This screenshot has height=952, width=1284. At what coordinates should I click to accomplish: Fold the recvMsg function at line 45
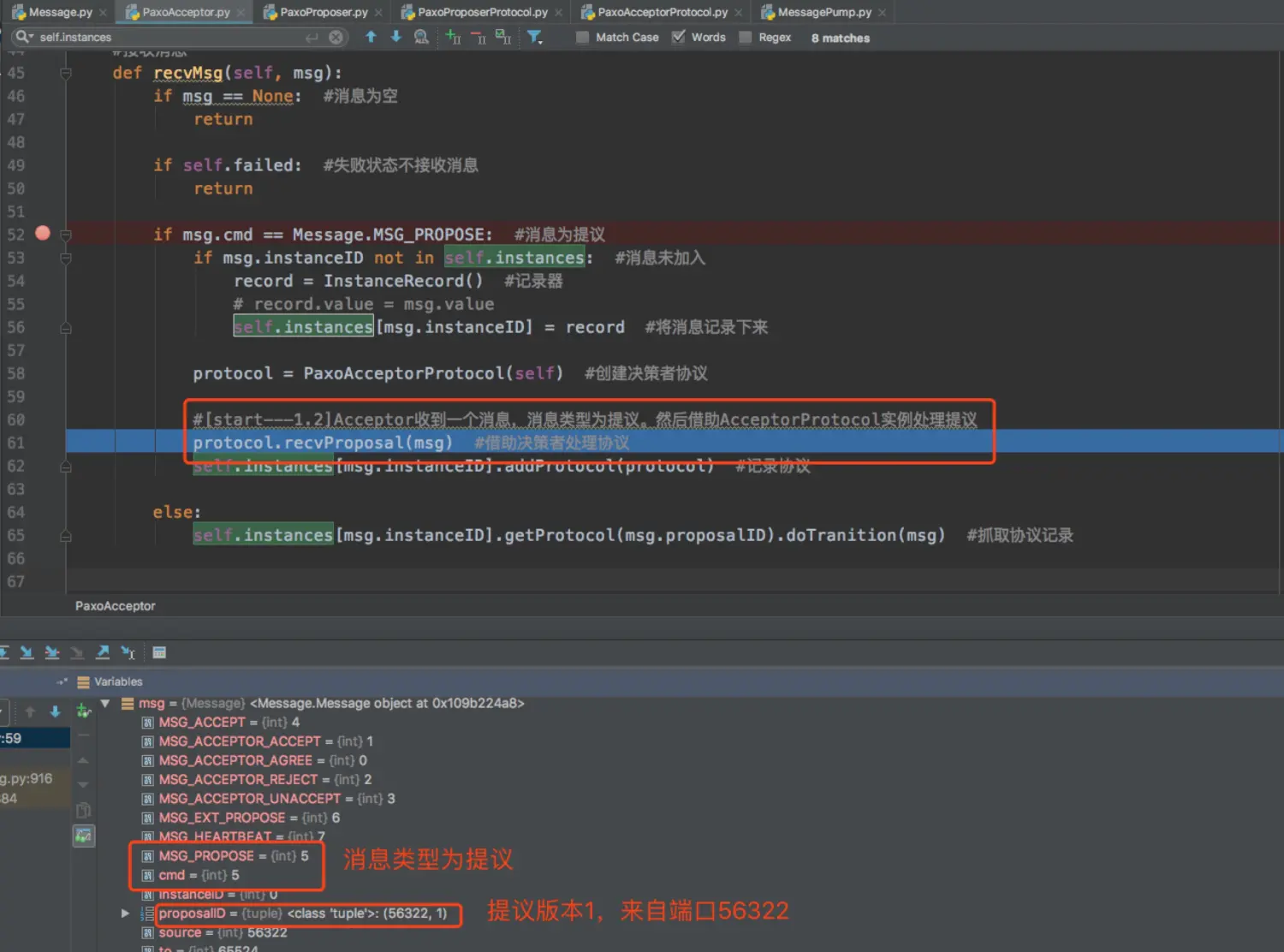(x=66, y=74)
